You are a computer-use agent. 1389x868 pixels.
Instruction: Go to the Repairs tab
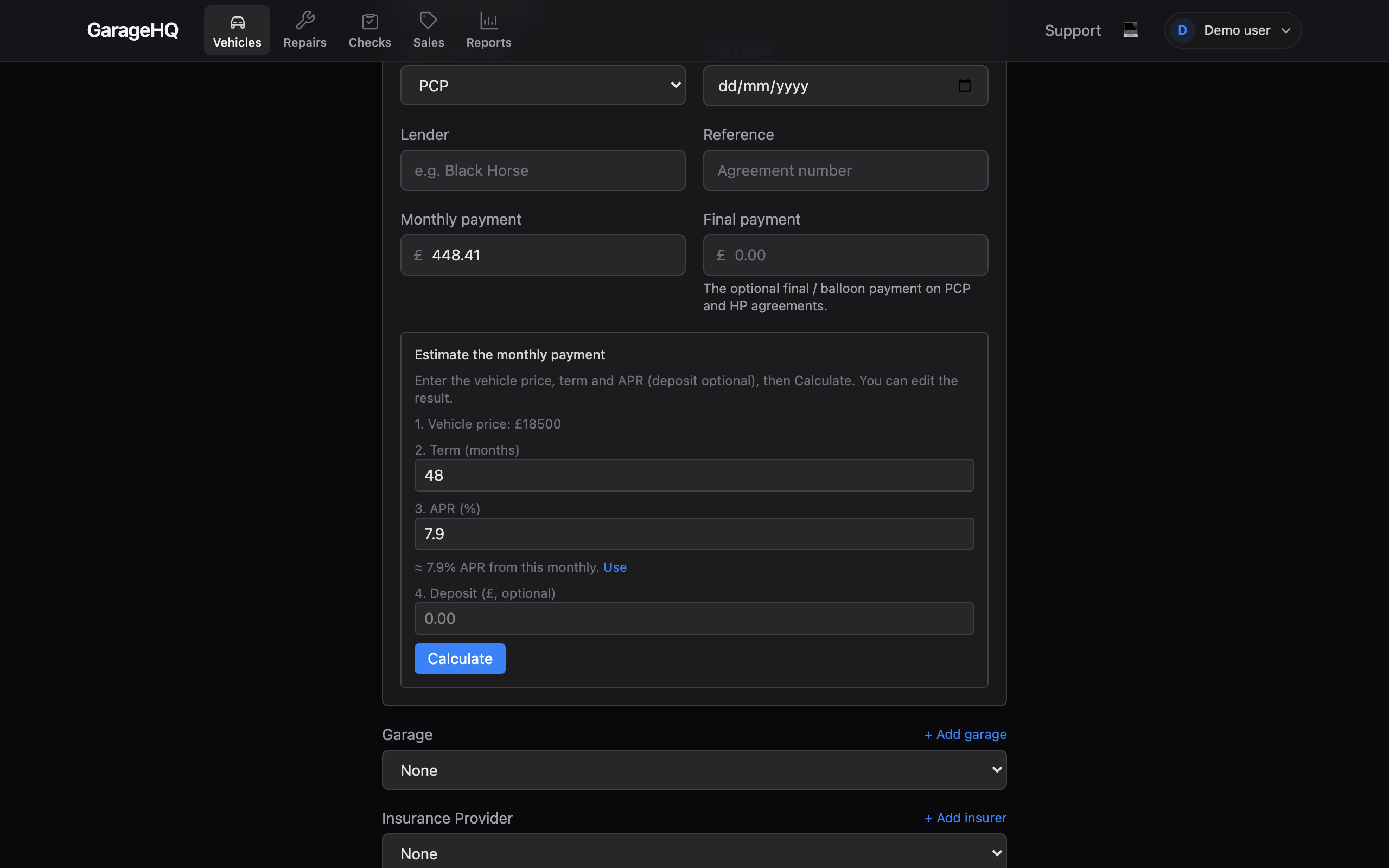point(305,30)
